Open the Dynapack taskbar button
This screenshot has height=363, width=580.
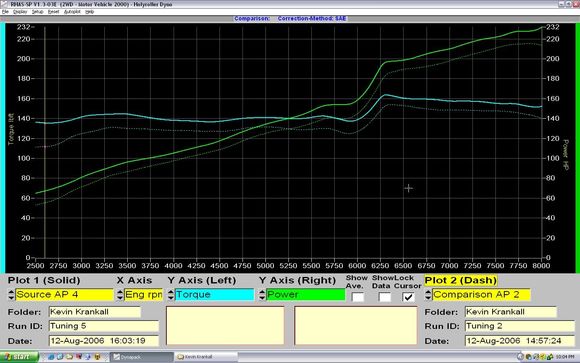click(141, 357)
